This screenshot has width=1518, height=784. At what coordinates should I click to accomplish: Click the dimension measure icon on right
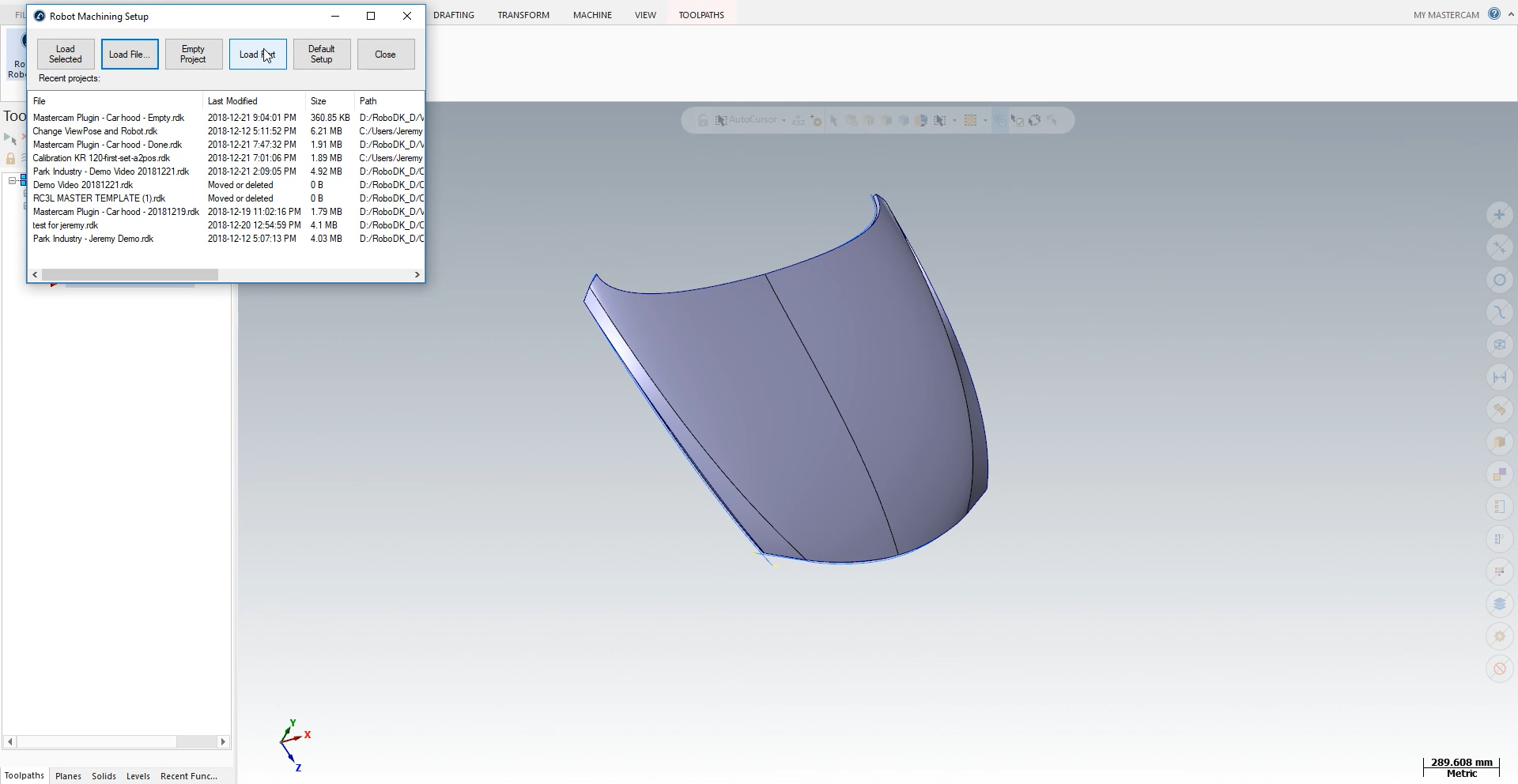click(1499, 378)
